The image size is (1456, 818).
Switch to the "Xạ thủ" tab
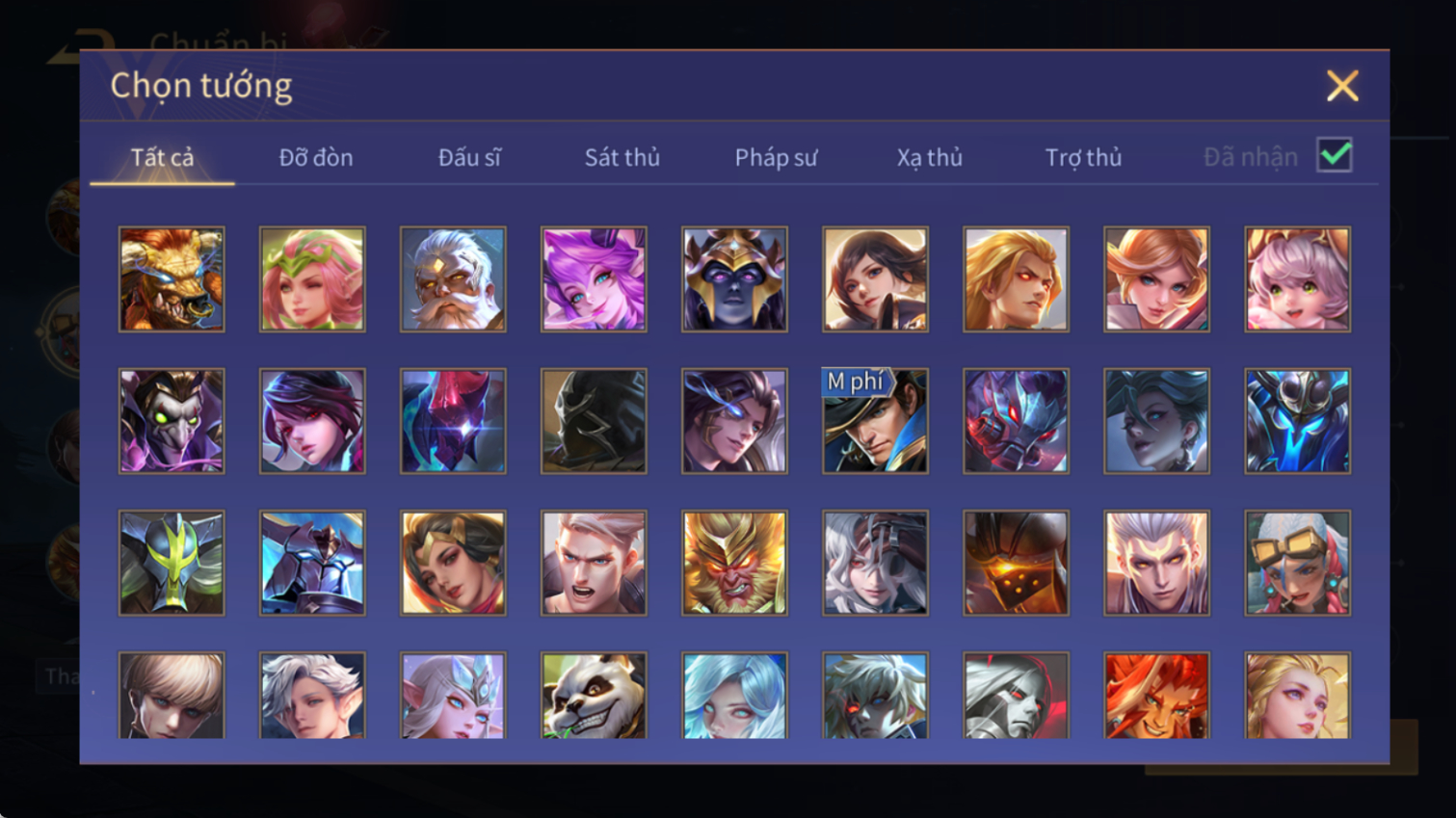pyautogui.click(x=930, y=157)
